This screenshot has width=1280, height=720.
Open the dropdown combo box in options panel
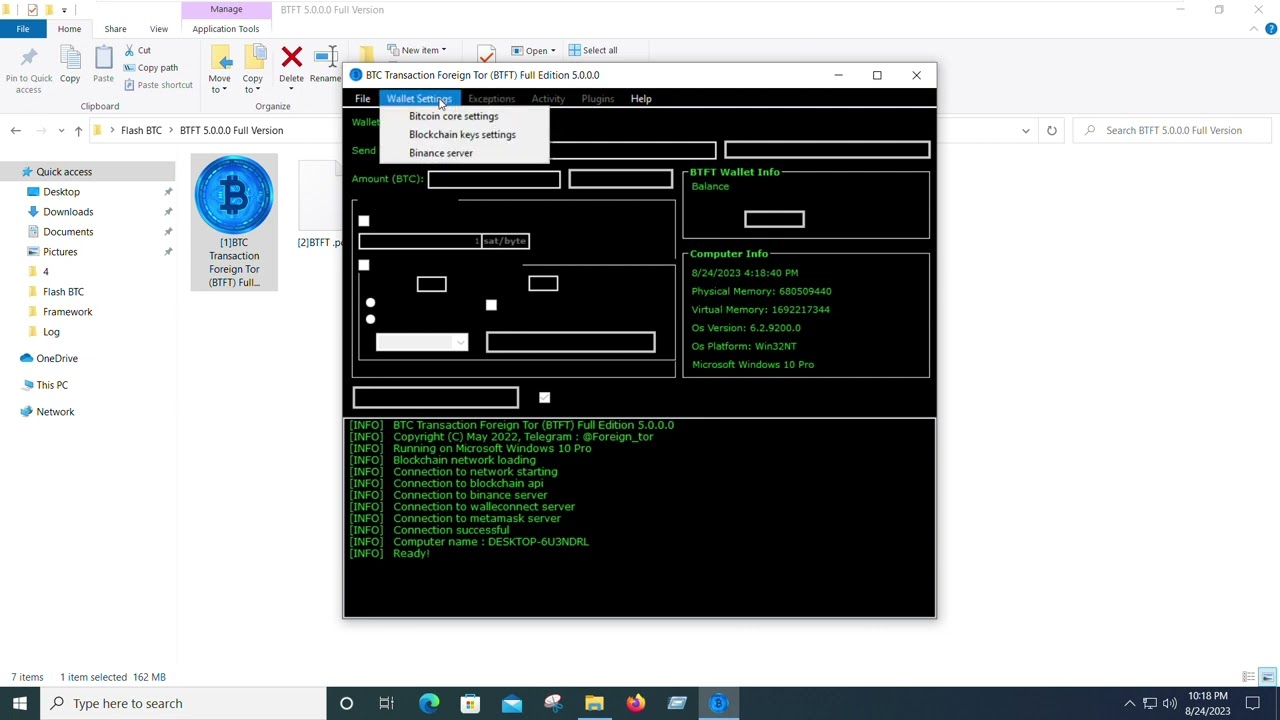pos(421,343)
